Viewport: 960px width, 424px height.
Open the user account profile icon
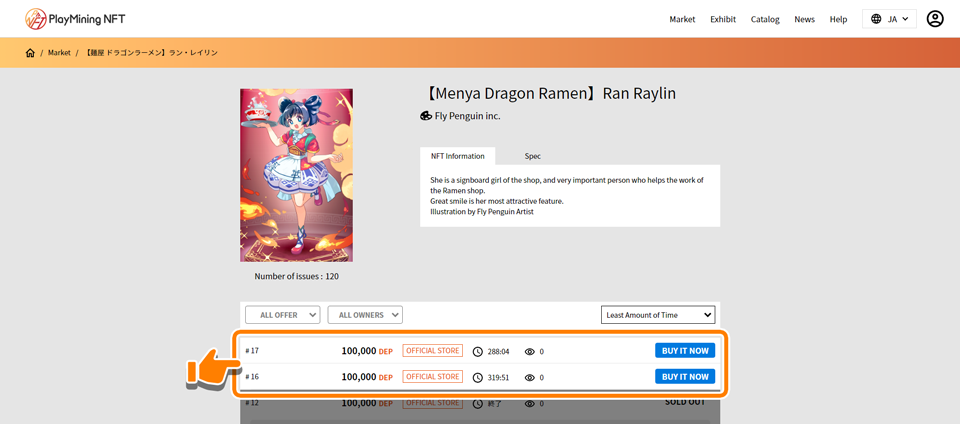click(x=935, y=19)
